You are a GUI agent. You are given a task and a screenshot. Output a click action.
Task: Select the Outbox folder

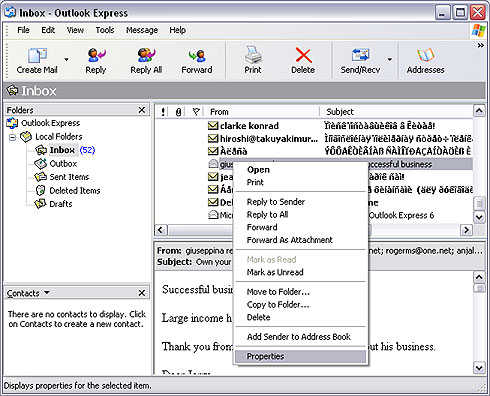click(63, 164)
